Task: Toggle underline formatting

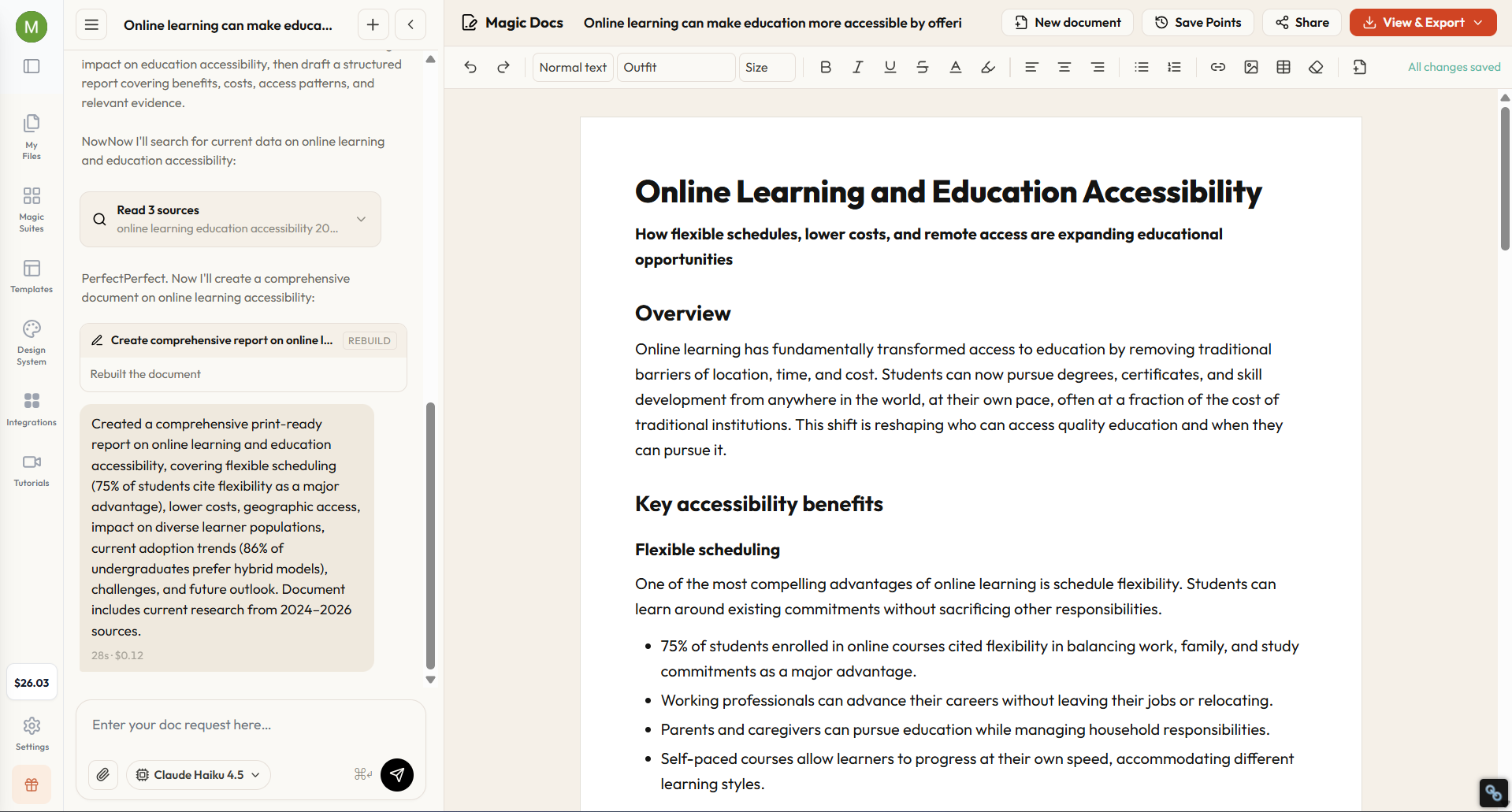Action: pos(890,67)
